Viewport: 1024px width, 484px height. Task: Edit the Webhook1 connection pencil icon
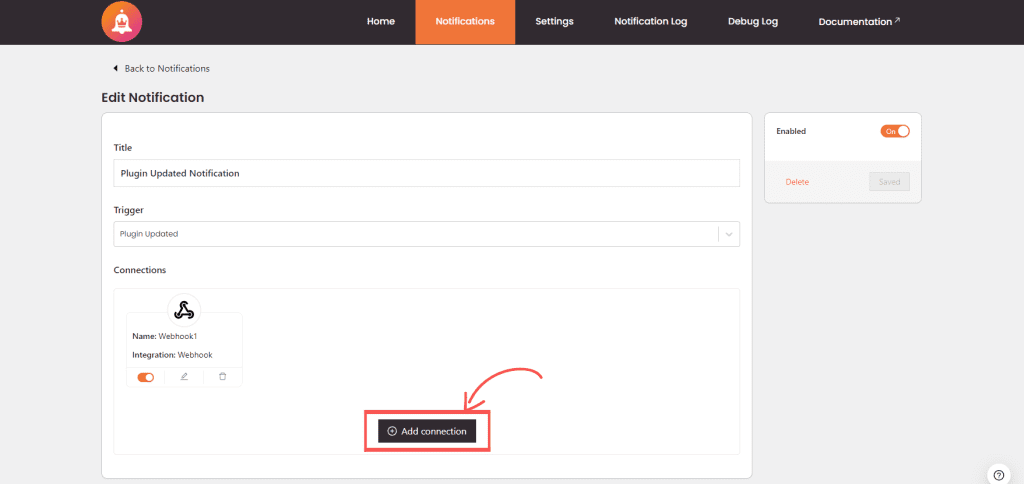point(184,377)
